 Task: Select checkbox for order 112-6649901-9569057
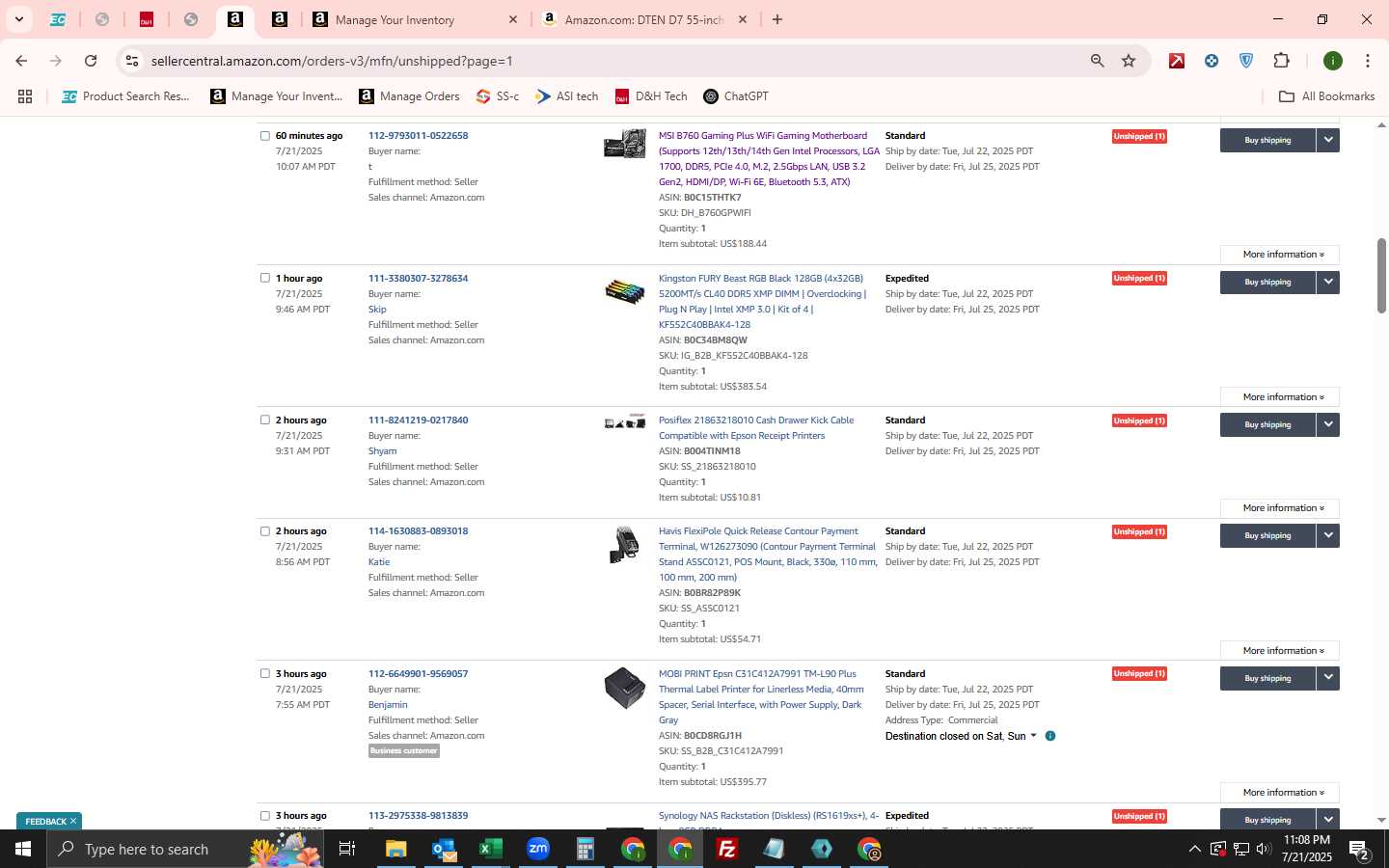pos(265,673)
